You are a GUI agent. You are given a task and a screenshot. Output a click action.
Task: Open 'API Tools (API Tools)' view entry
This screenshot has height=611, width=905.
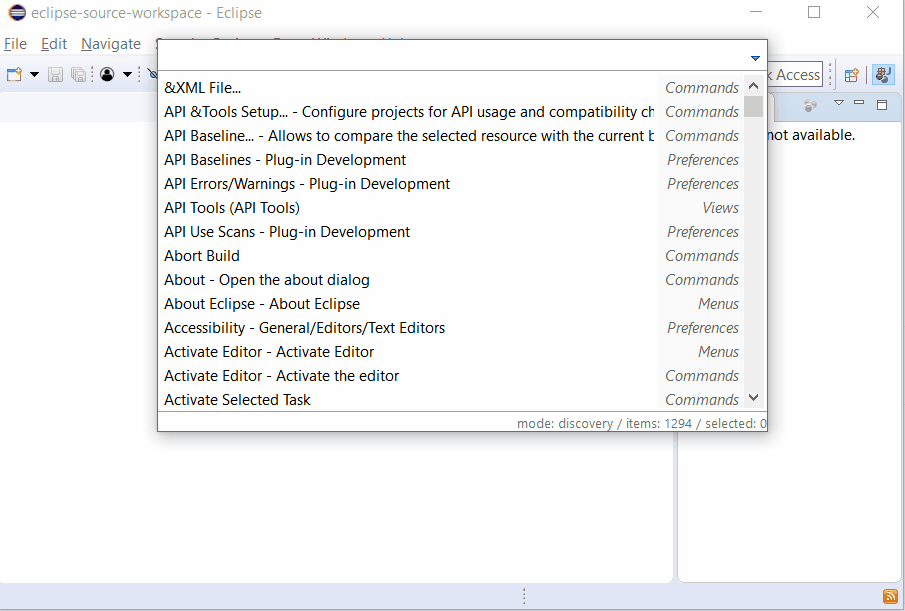tap(452, 208)
